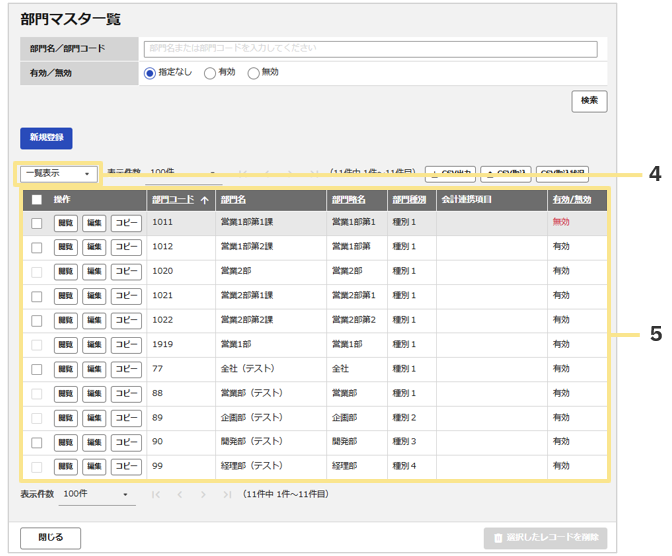The height and width of the screenshot is (556, 672).
Task: Click 閲覧 button for row 1021
Action: (66, 297)
